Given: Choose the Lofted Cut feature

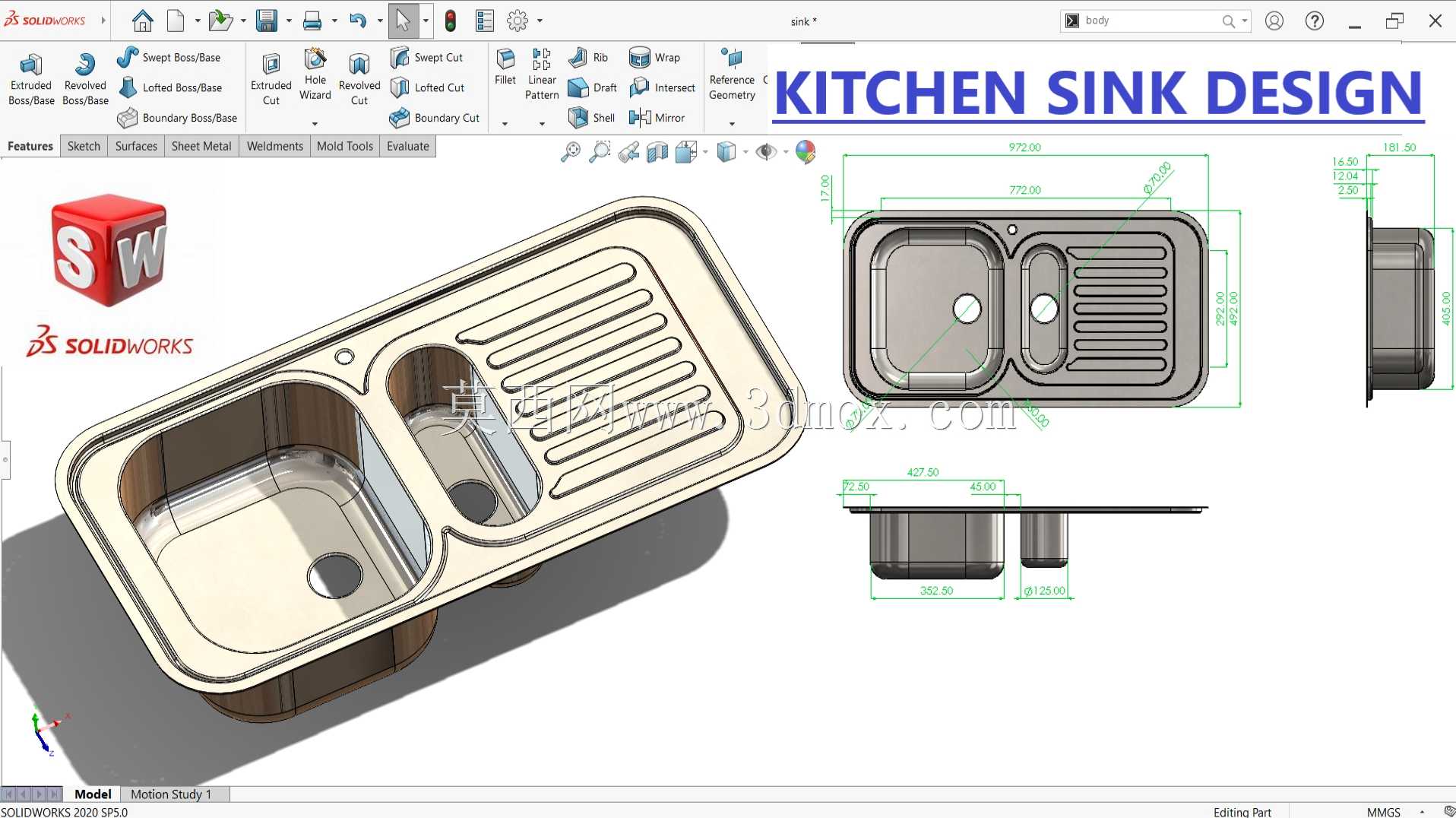Looking at the screenshot, I should (427, 87).
